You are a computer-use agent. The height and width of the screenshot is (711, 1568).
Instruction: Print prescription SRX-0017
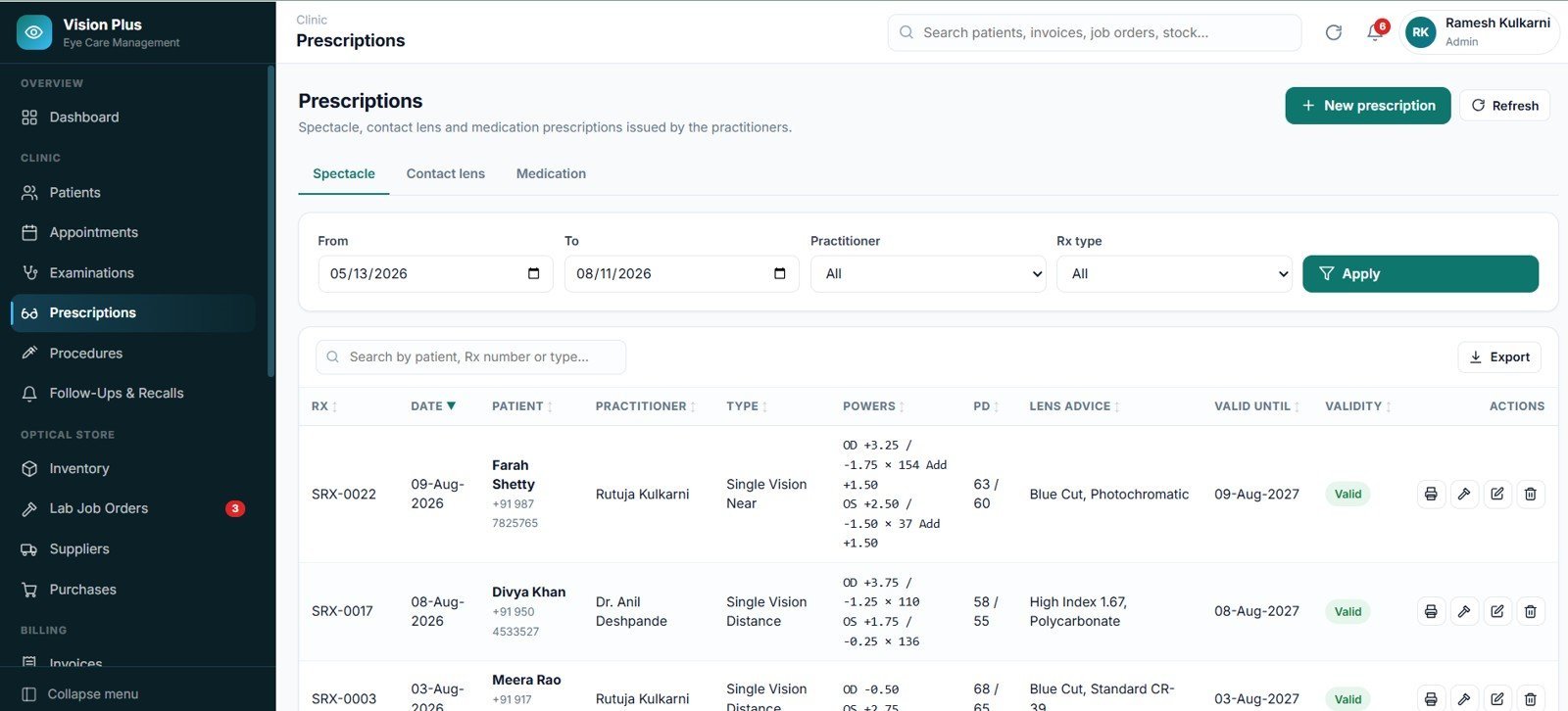click(x=1431, y=611)
